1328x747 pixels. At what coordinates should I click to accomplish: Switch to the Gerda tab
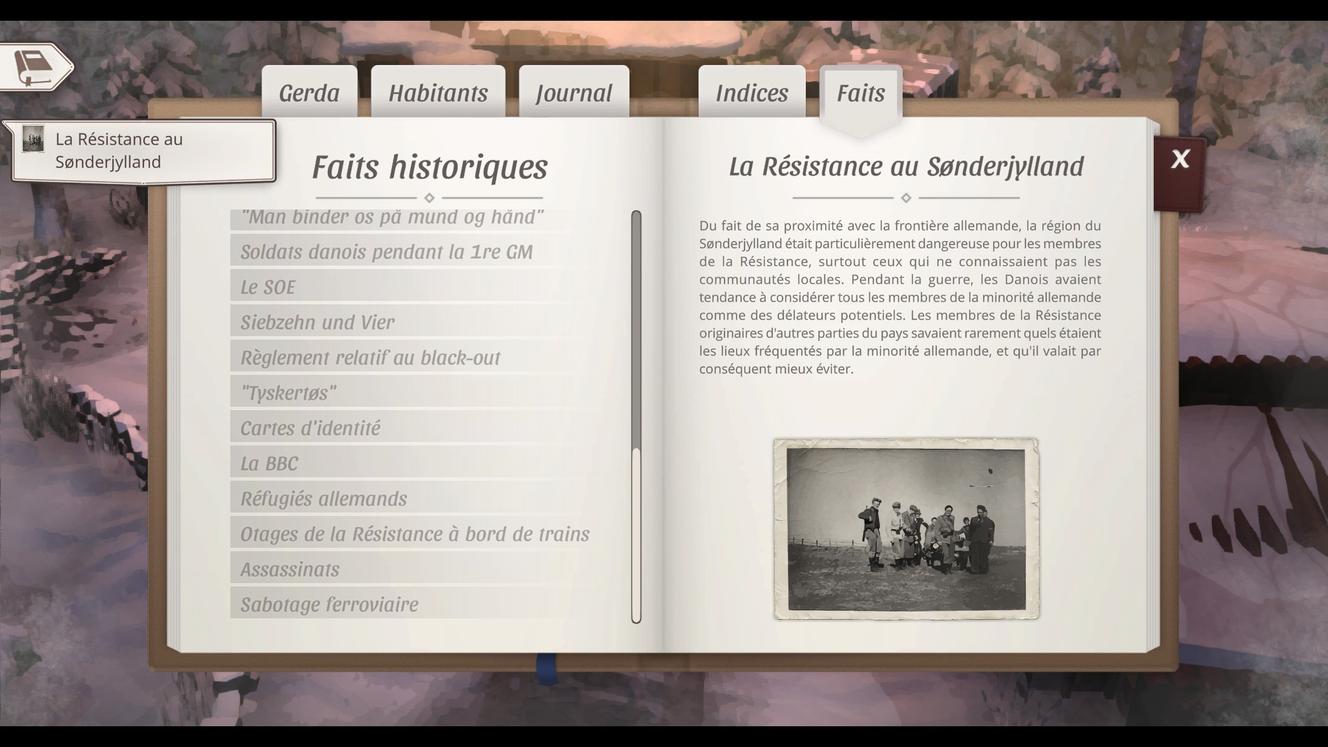tap(309, 93)
